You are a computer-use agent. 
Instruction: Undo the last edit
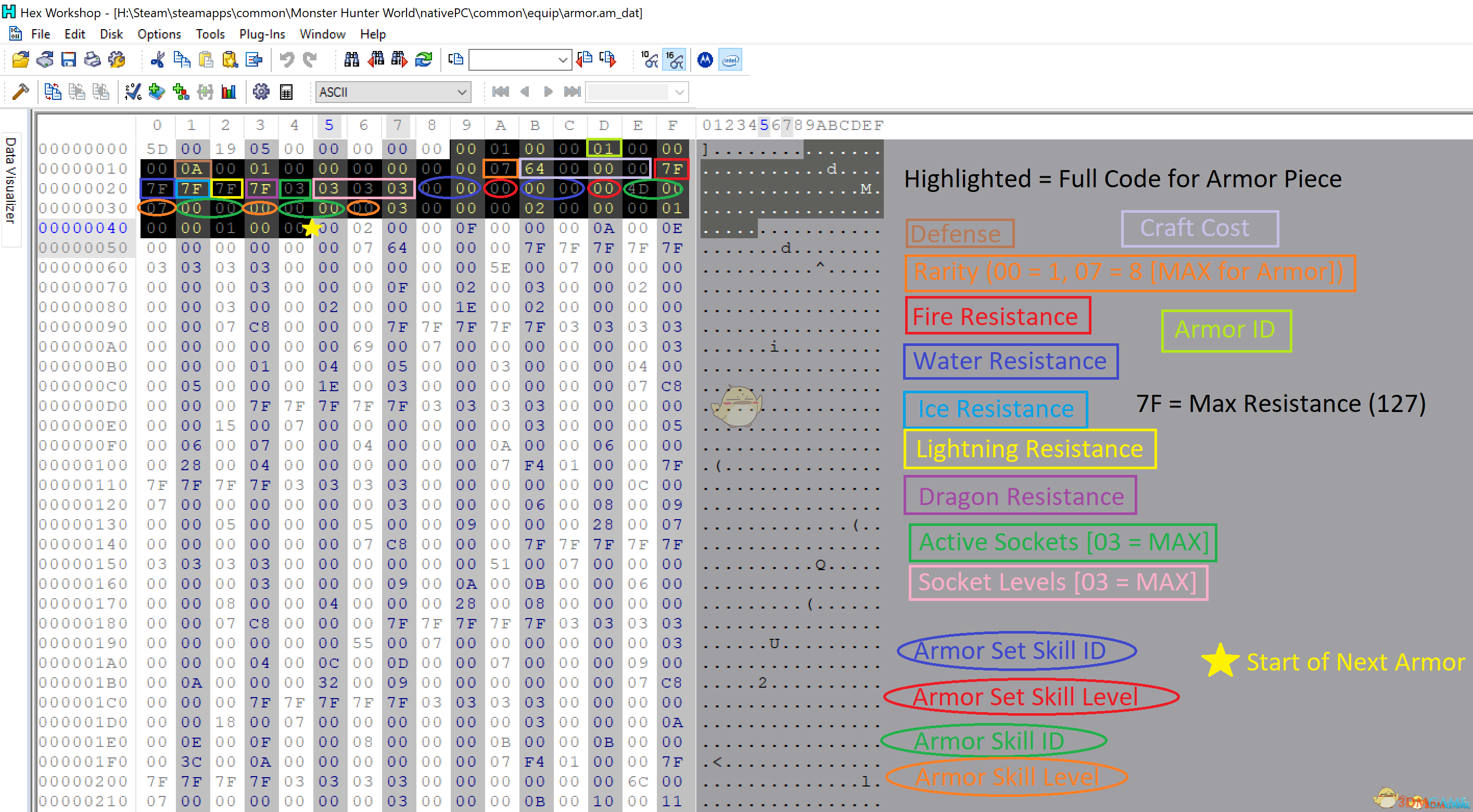coord(286,59)
